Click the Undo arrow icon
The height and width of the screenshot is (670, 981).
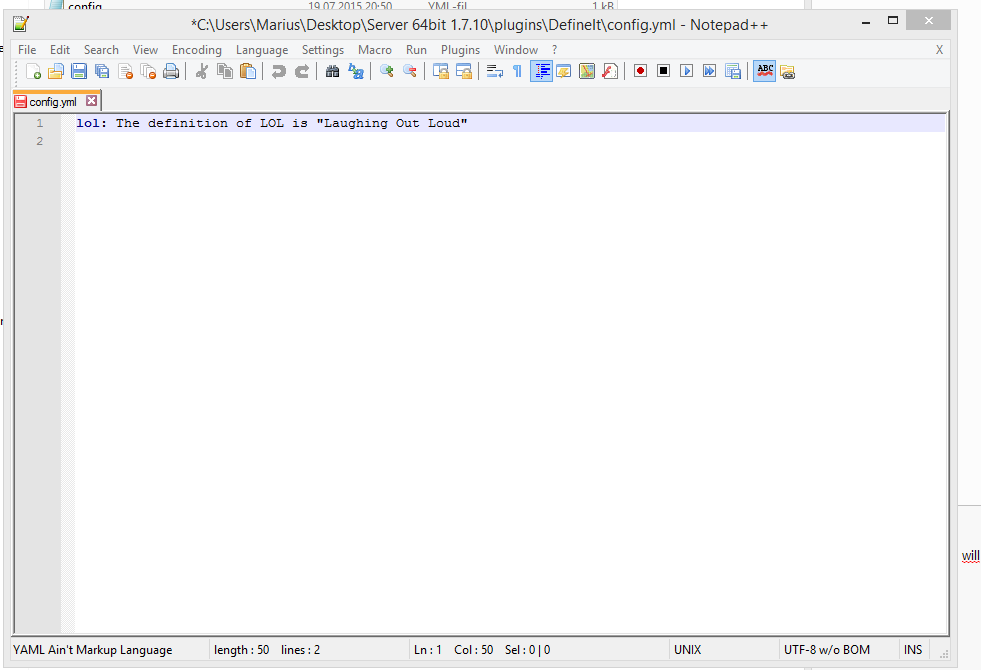coord(278,71)
